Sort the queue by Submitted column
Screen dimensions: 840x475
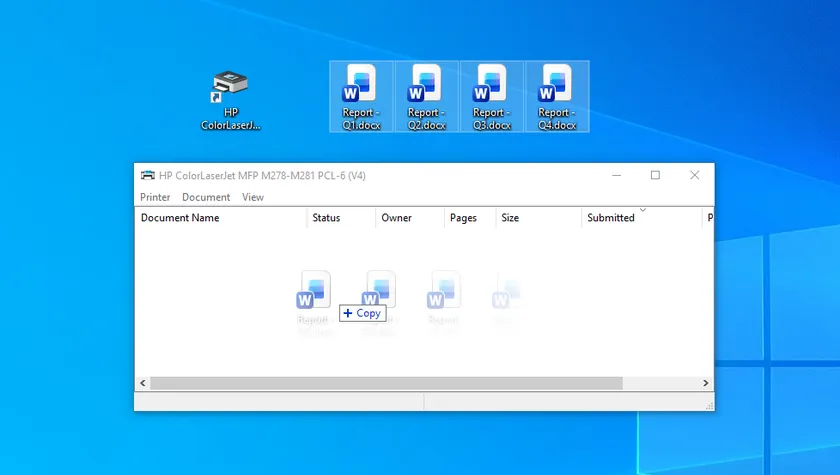tap(641, 217)
